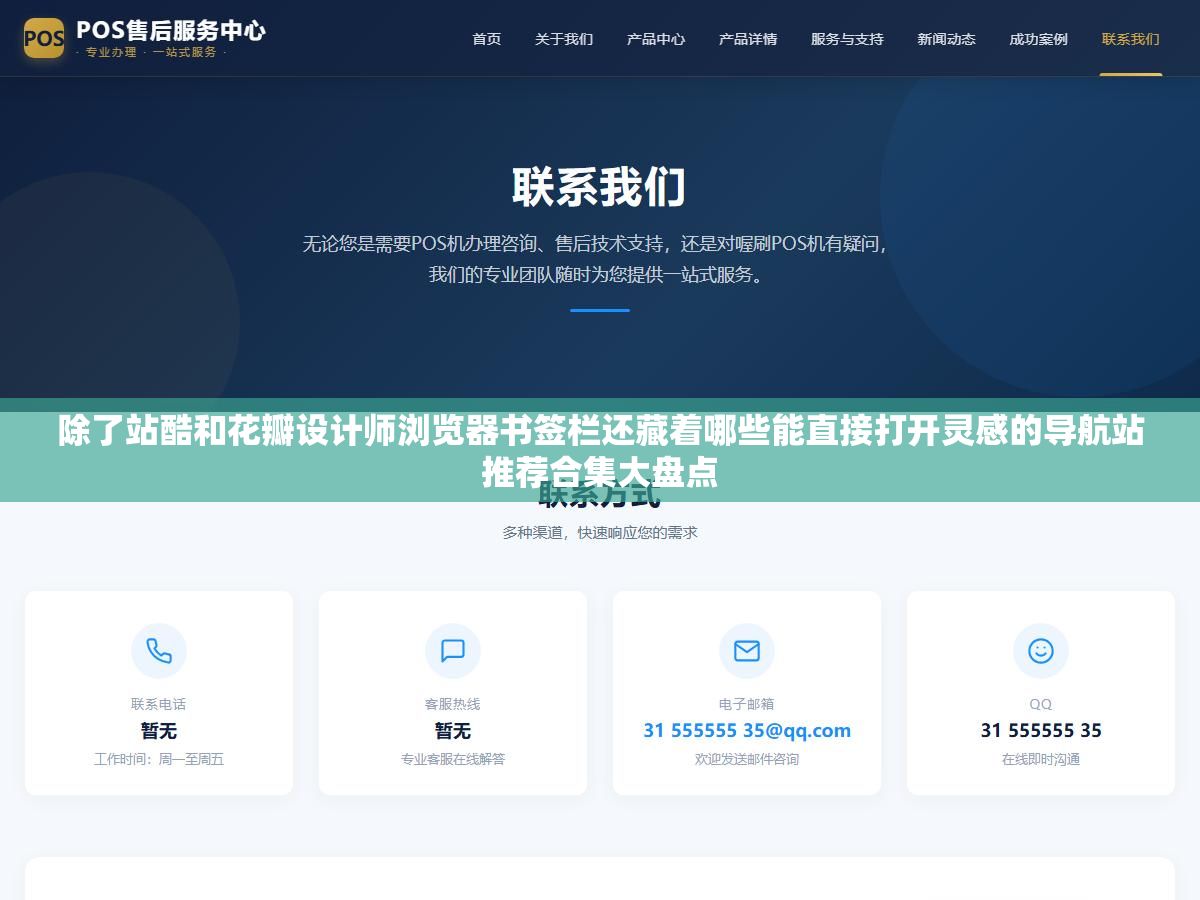Open 产品中心 menu item
This screenshot has height=900, width=1200.
click(656, 39)
